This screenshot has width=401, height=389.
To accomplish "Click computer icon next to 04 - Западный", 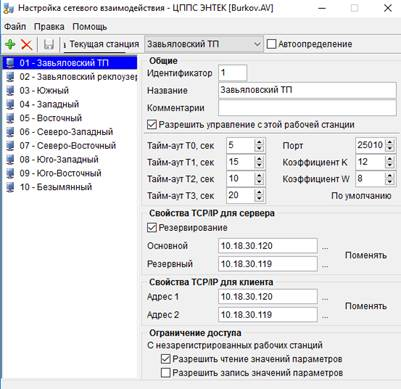I will click(x=10, y=104).
